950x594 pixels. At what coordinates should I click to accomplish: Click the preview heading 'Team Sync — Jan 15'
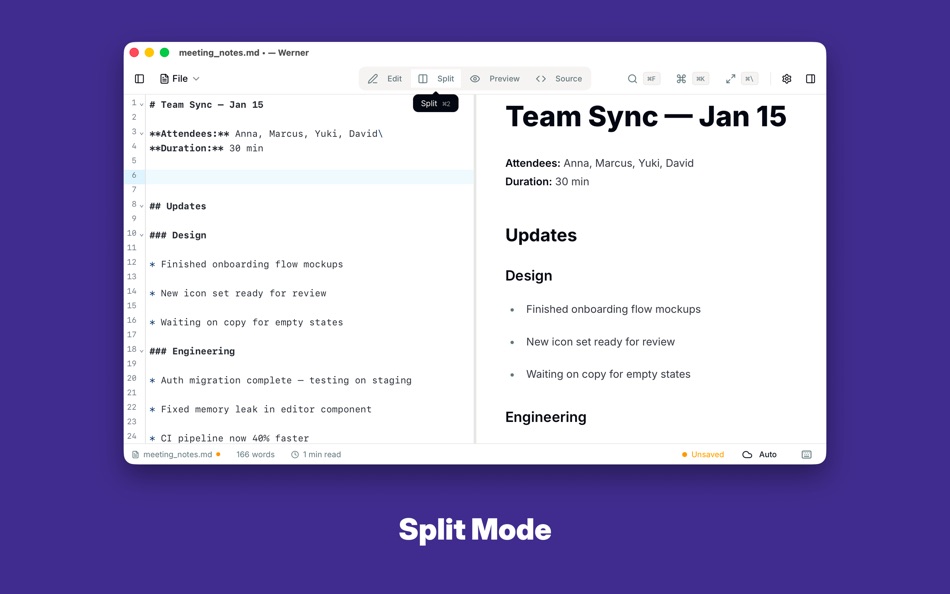tap(646, 116)
